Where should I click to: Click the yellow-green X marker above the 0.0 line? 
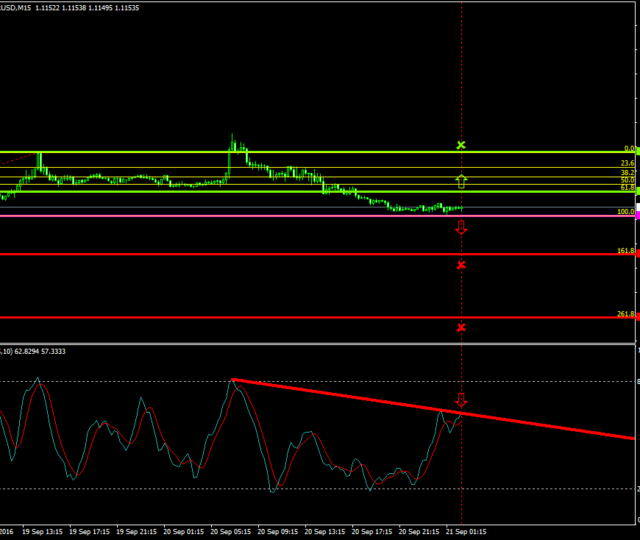click(461, 146)
